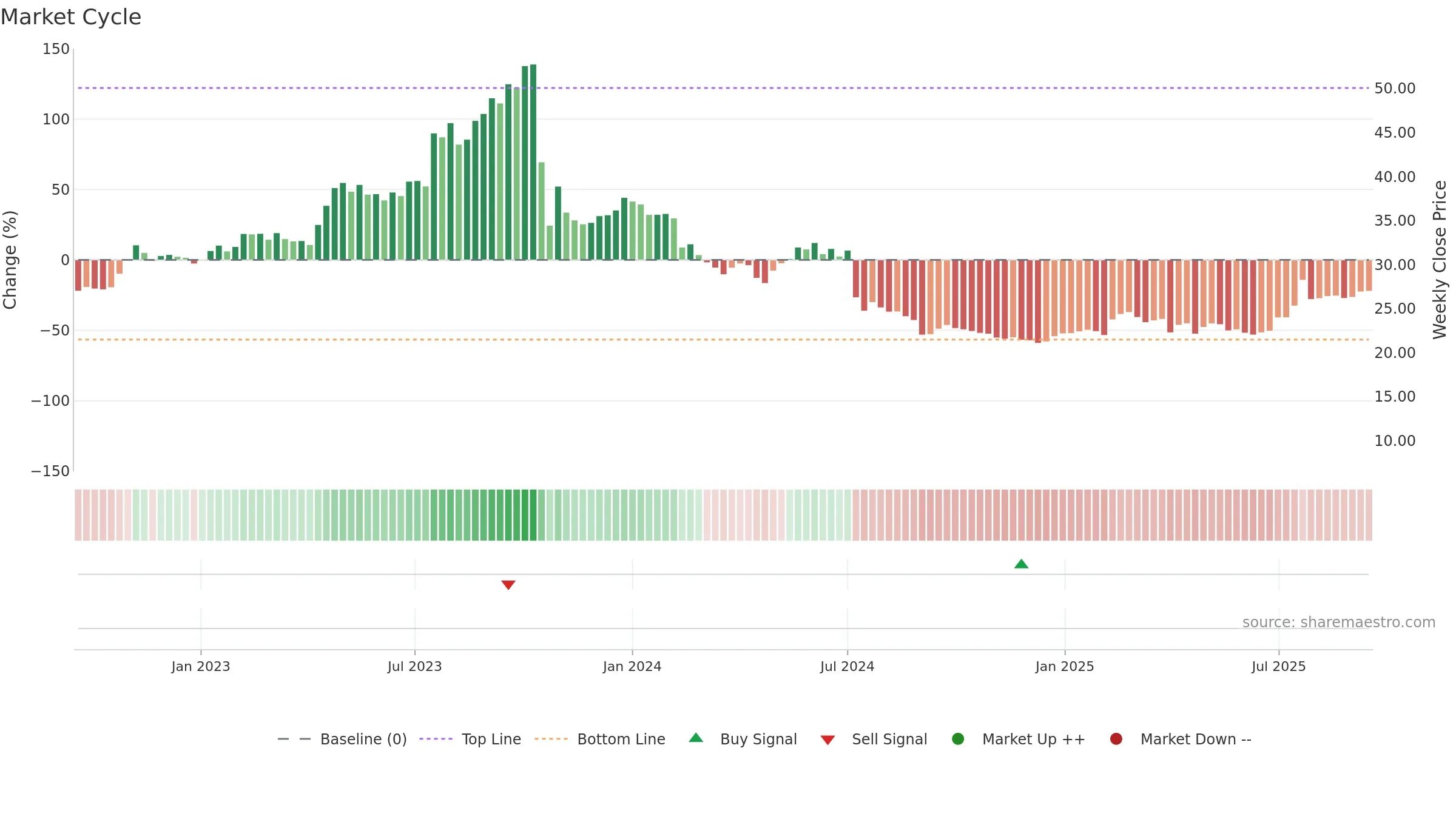This screenshot has width=1456, height=819.
Task: Click the dark red Market Down legend circle
Action: click(1116, 739)
